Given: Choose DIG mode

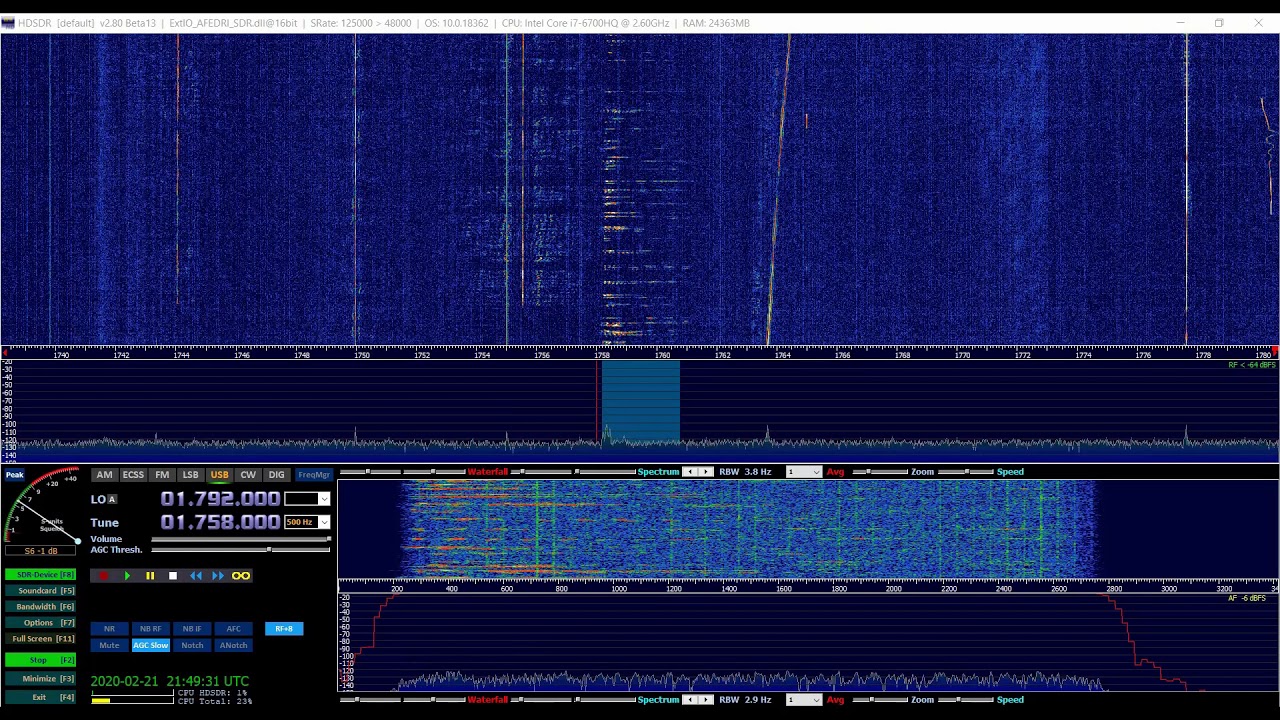Looking at the screenshot, I should [x=276, y=475].
